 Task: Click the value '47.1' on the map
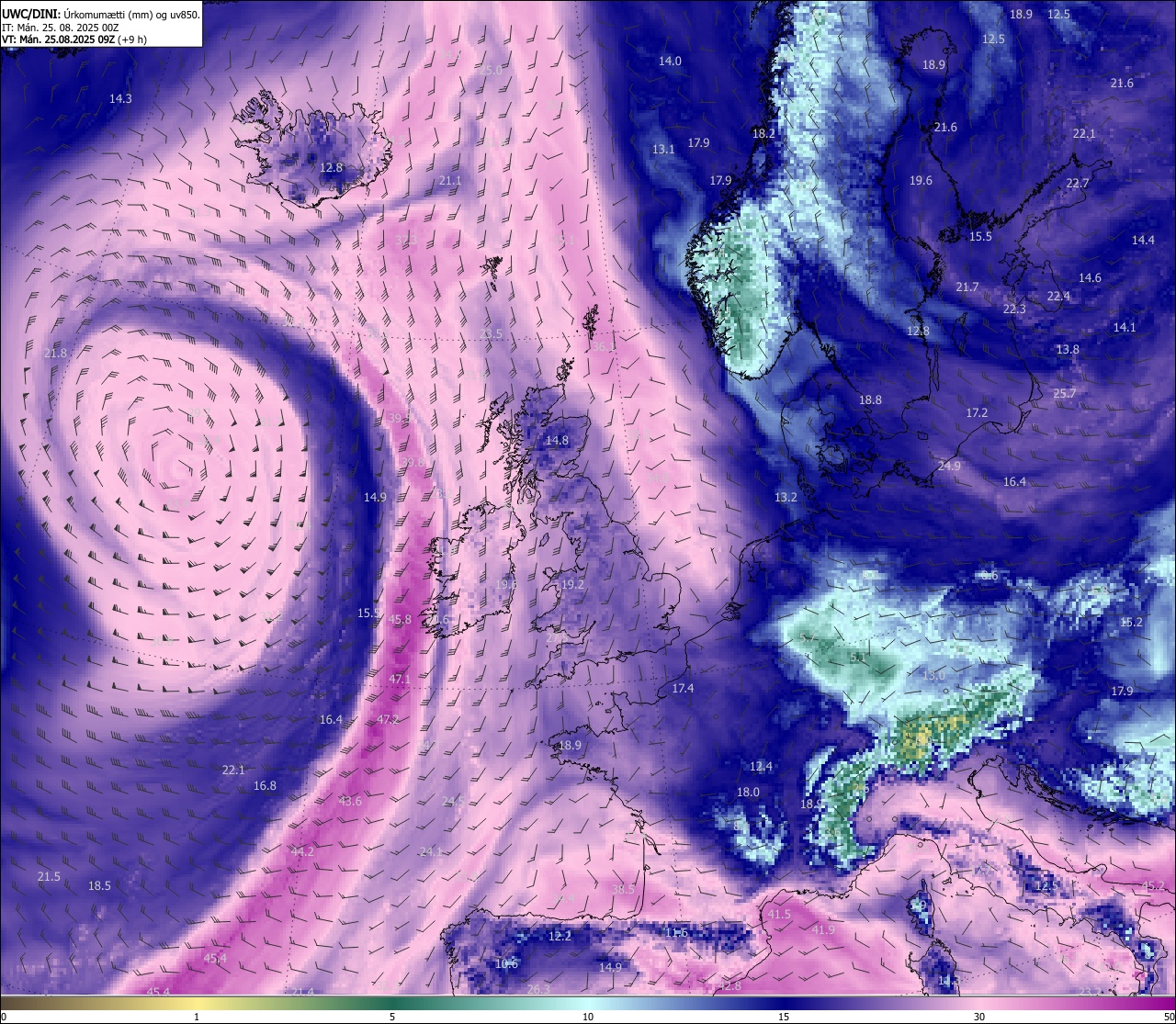point(399,680)
